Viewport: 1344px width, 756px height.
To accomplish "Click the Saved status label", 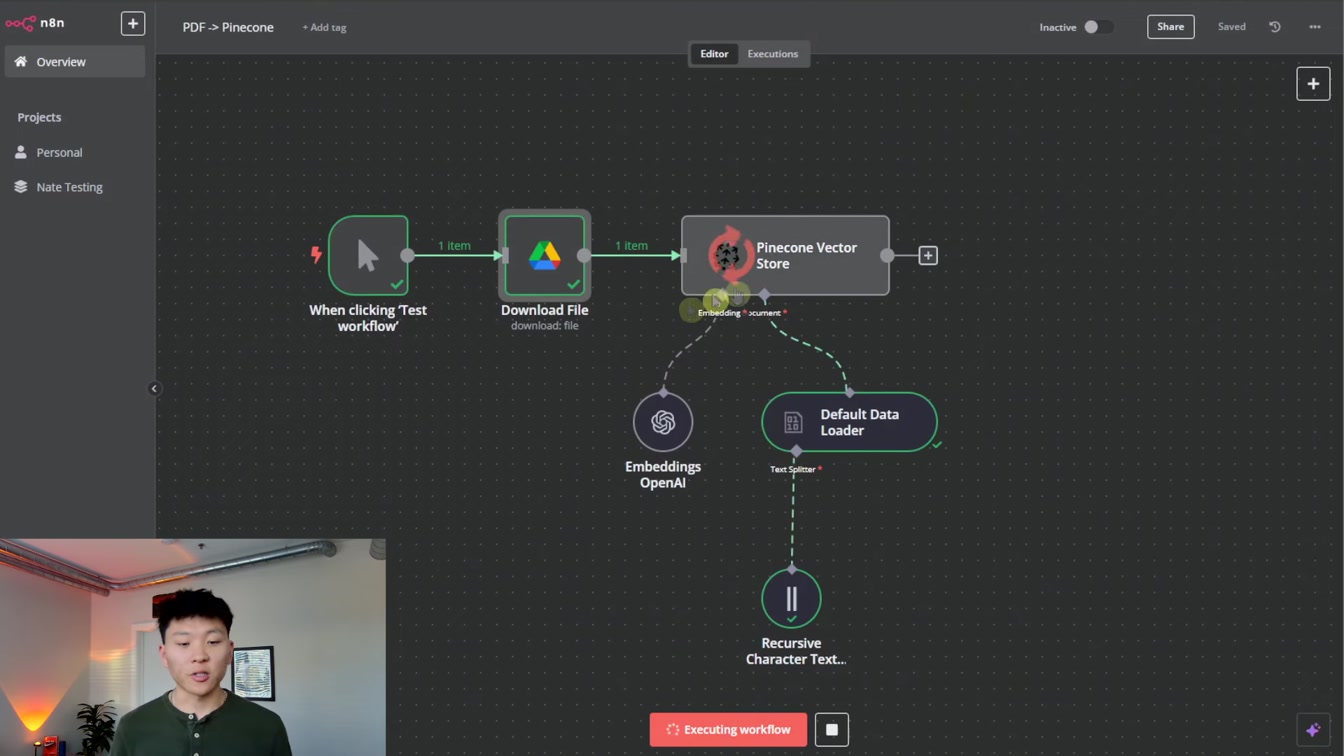I will click(x=1232, y=27).
